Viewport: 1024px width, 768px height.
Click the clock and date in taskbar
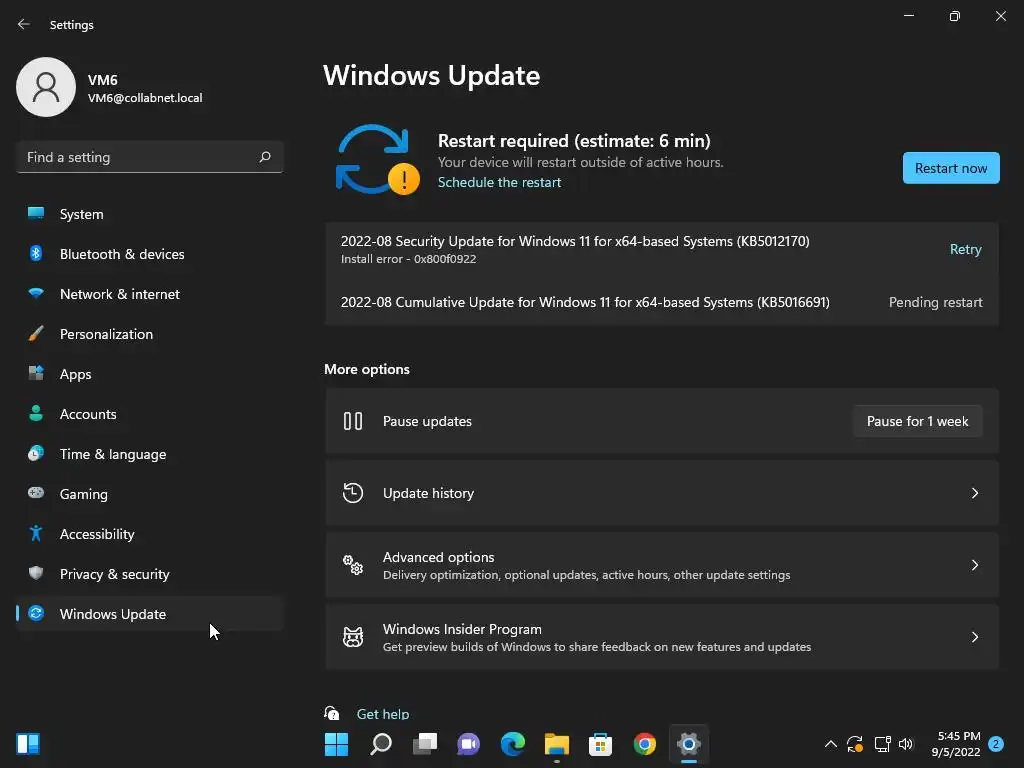point(955,744)
